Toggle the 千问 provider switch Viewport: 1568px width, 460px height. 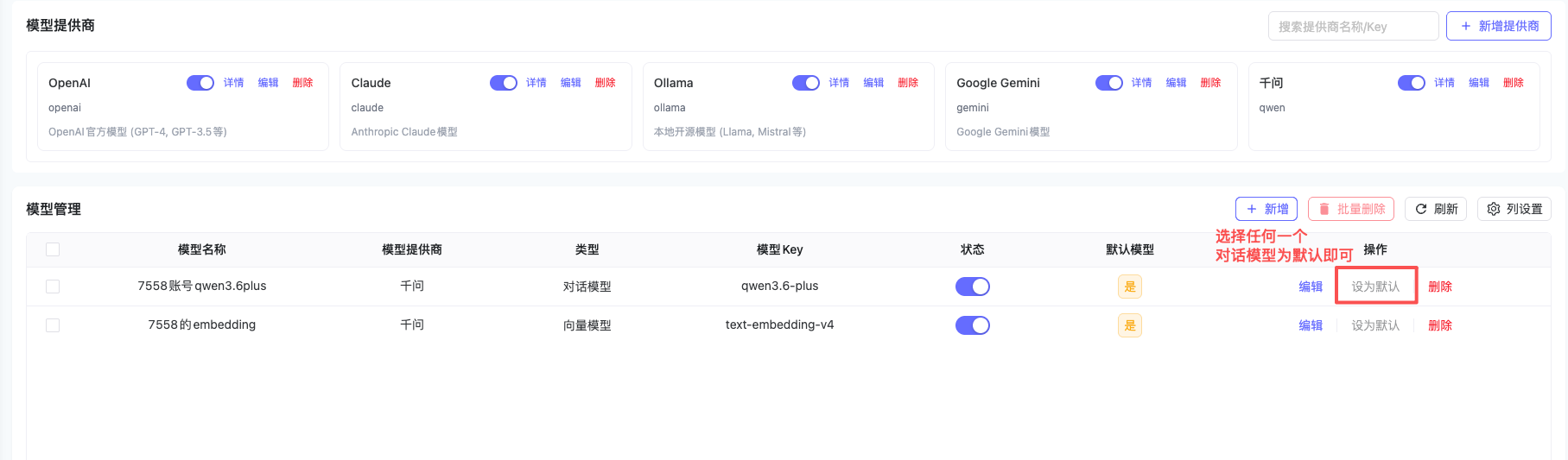(x=1412, y=83)
